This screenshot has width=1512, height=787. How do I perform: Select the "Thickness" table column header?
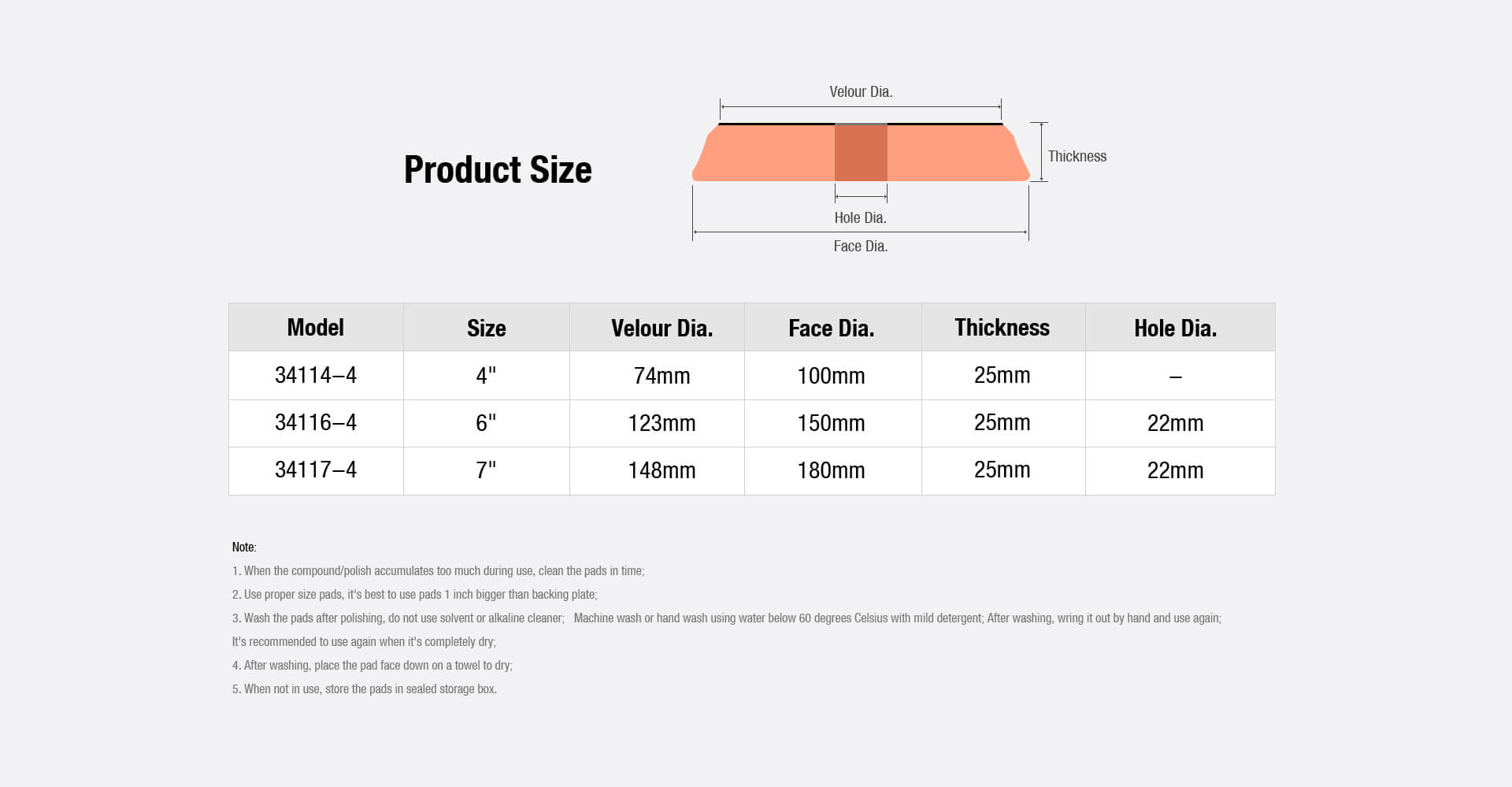(x=1002, y=328)
